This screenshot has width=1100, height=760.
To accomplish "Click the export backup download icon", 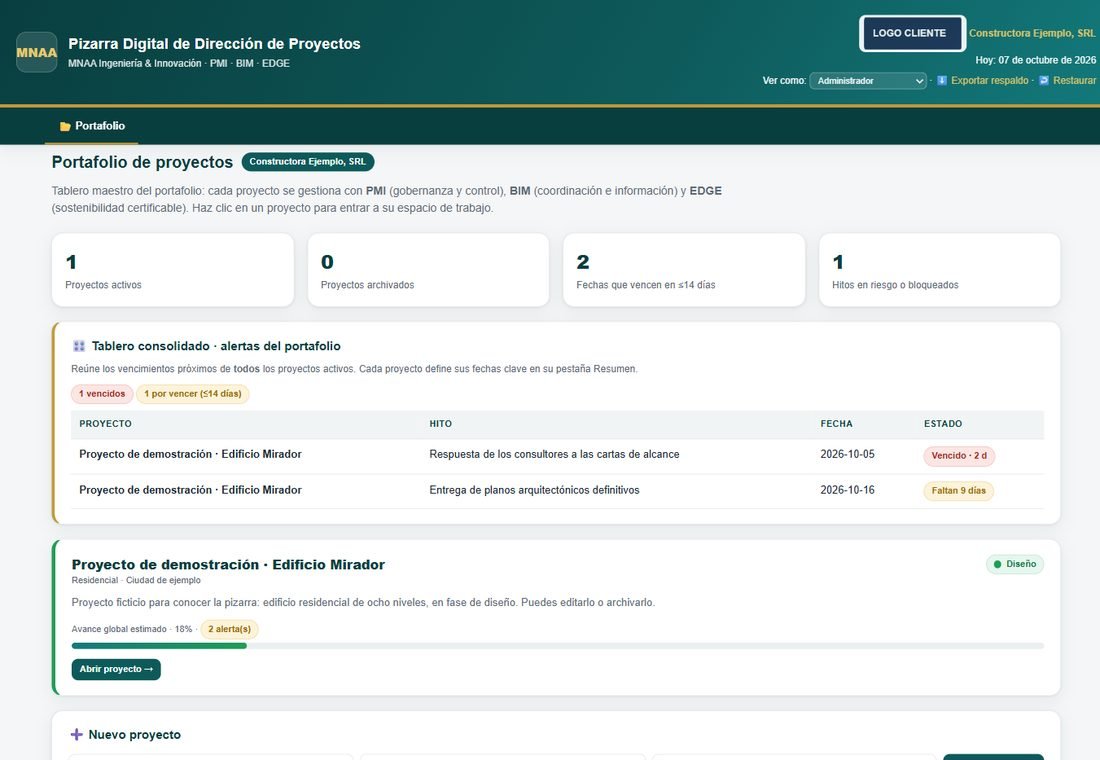I will (942, 81).
